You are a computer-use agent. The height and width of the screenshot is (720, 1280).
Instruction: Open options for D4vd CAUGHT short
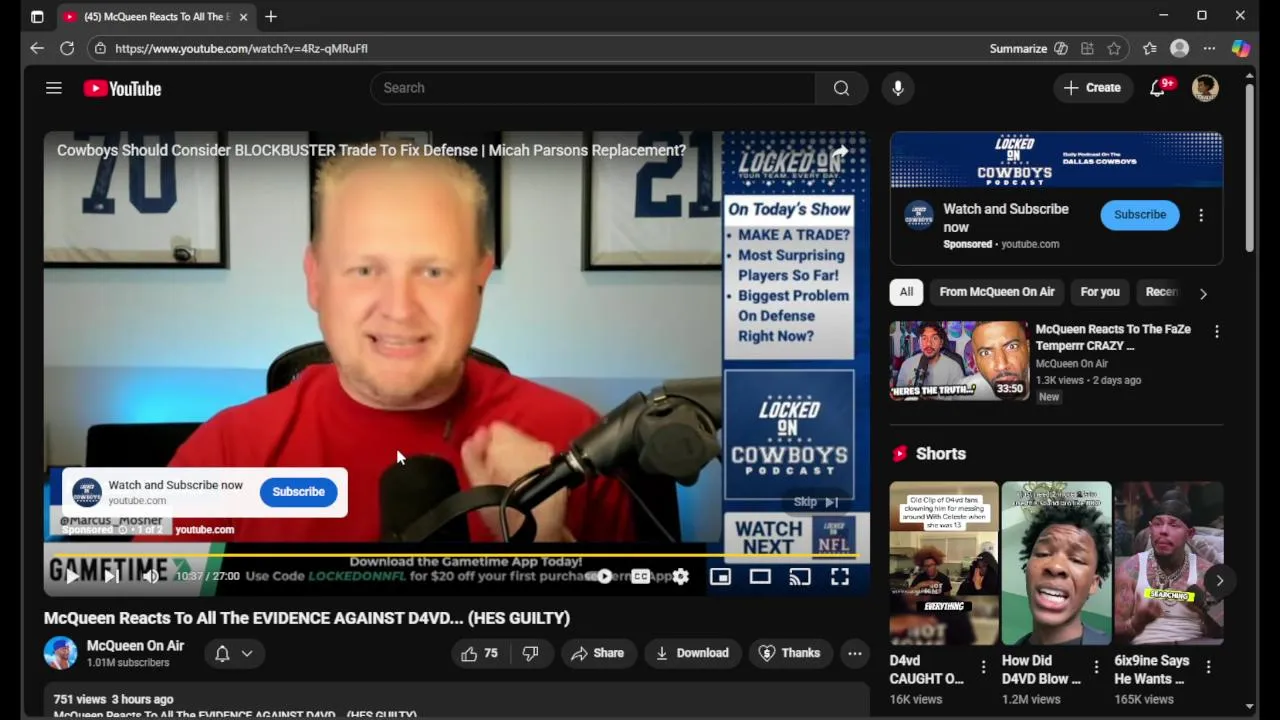coord(983,667)
